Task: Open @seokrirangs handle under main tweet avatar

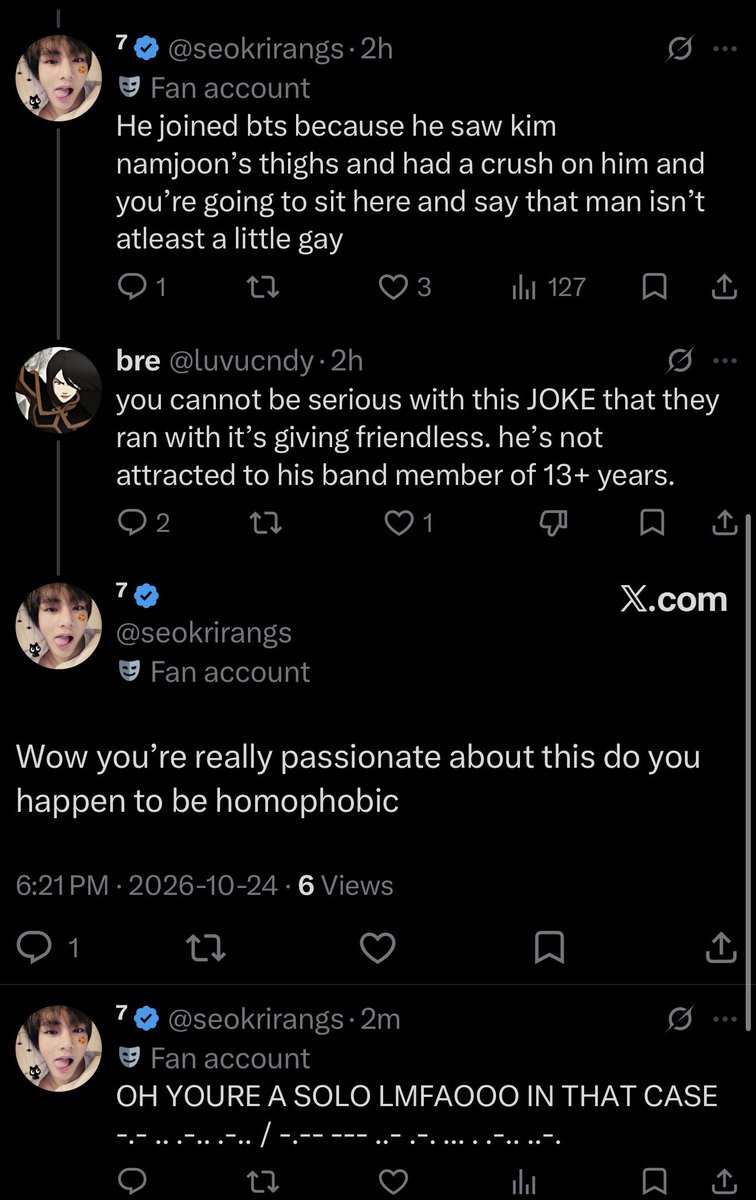Action: click(x=204, y=634)
